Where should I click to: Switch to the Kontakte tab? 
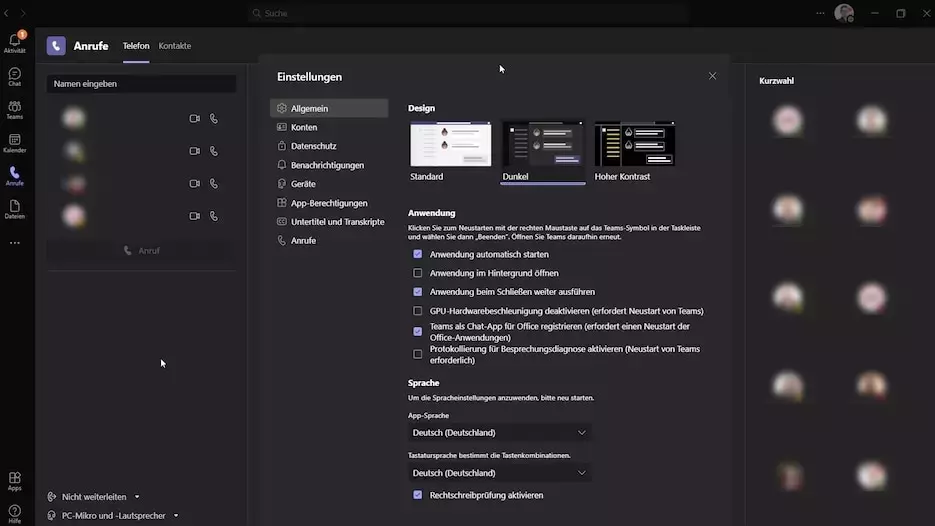(174, 46)
